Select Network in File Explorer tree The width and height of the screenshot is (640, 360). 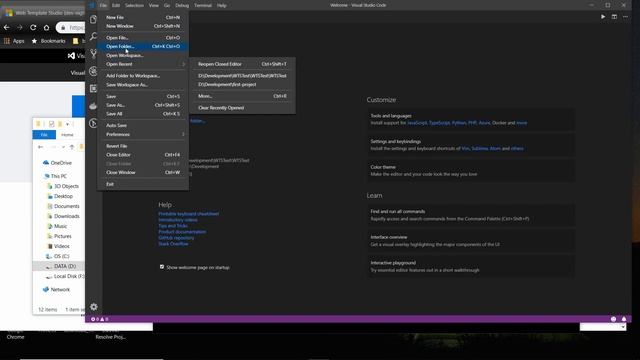[x=56, y=289]
